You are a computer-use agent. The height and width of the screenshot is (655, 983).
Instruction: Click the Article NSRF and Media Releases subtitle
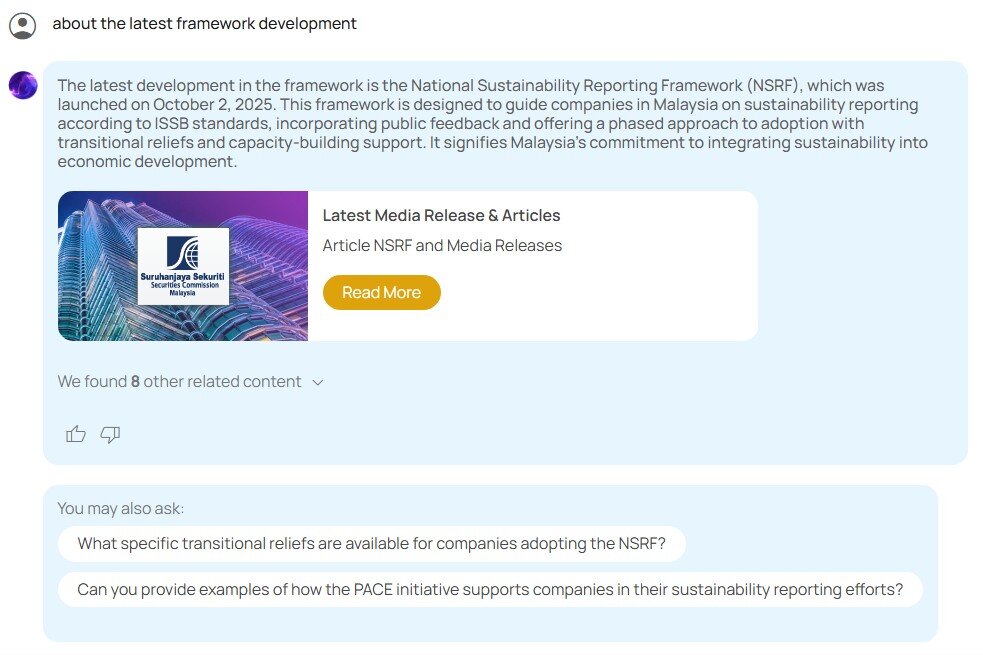[x=442, y=246]
